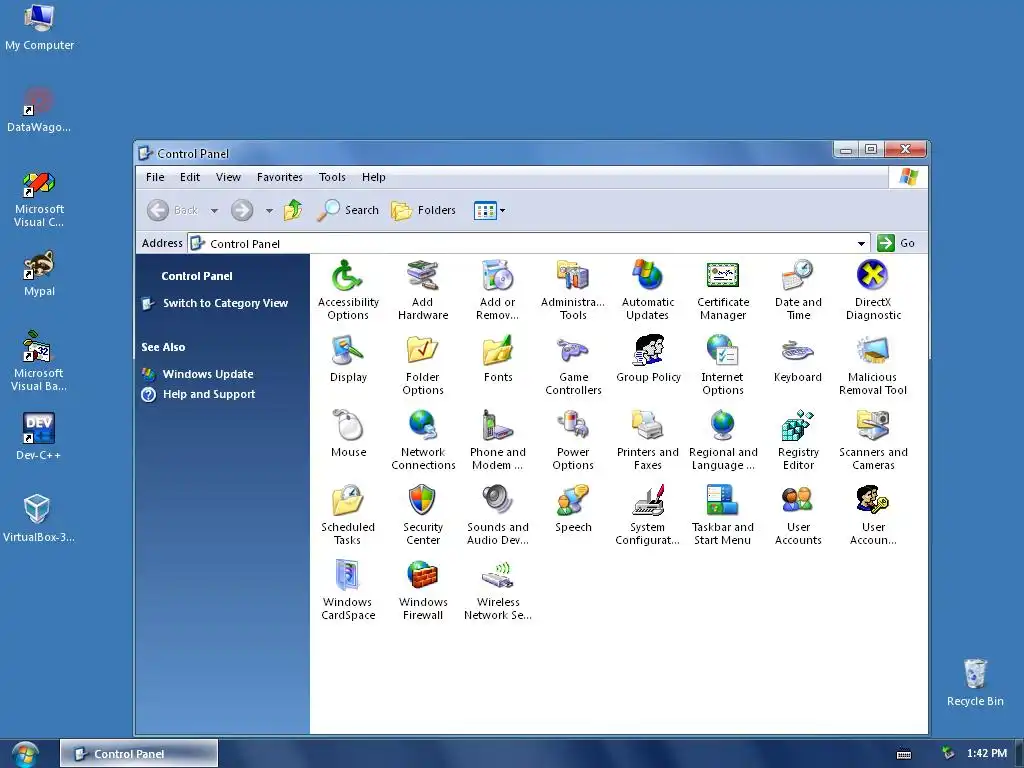Open the Help menu
The width and height of the screenshot is (1024, 768).
coord(374,177)
